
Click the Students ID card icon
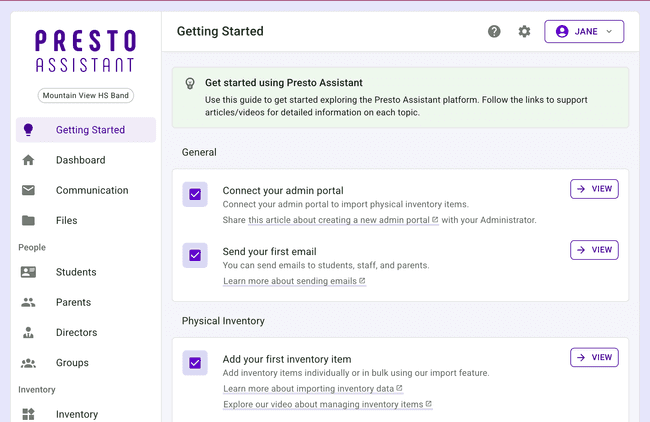click(x=28, y=272)
